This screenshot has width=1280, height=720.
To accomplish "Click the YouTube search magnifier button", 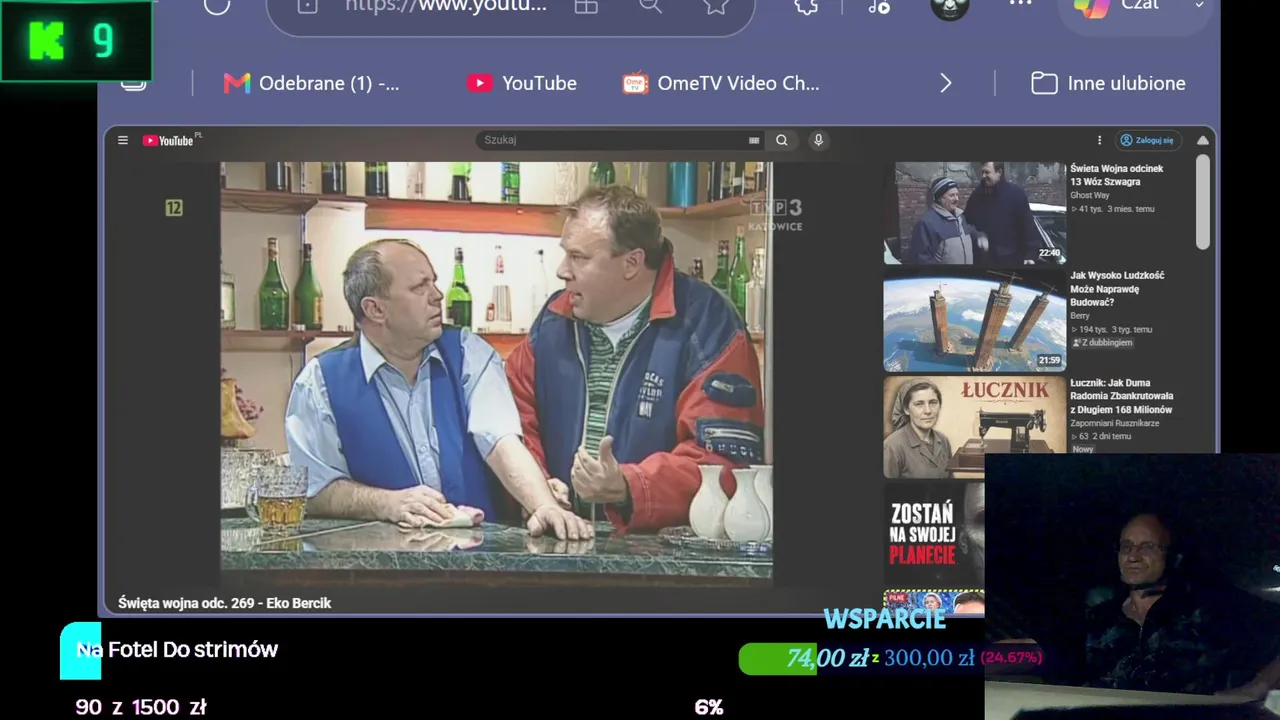I will [x=782, y=140].
